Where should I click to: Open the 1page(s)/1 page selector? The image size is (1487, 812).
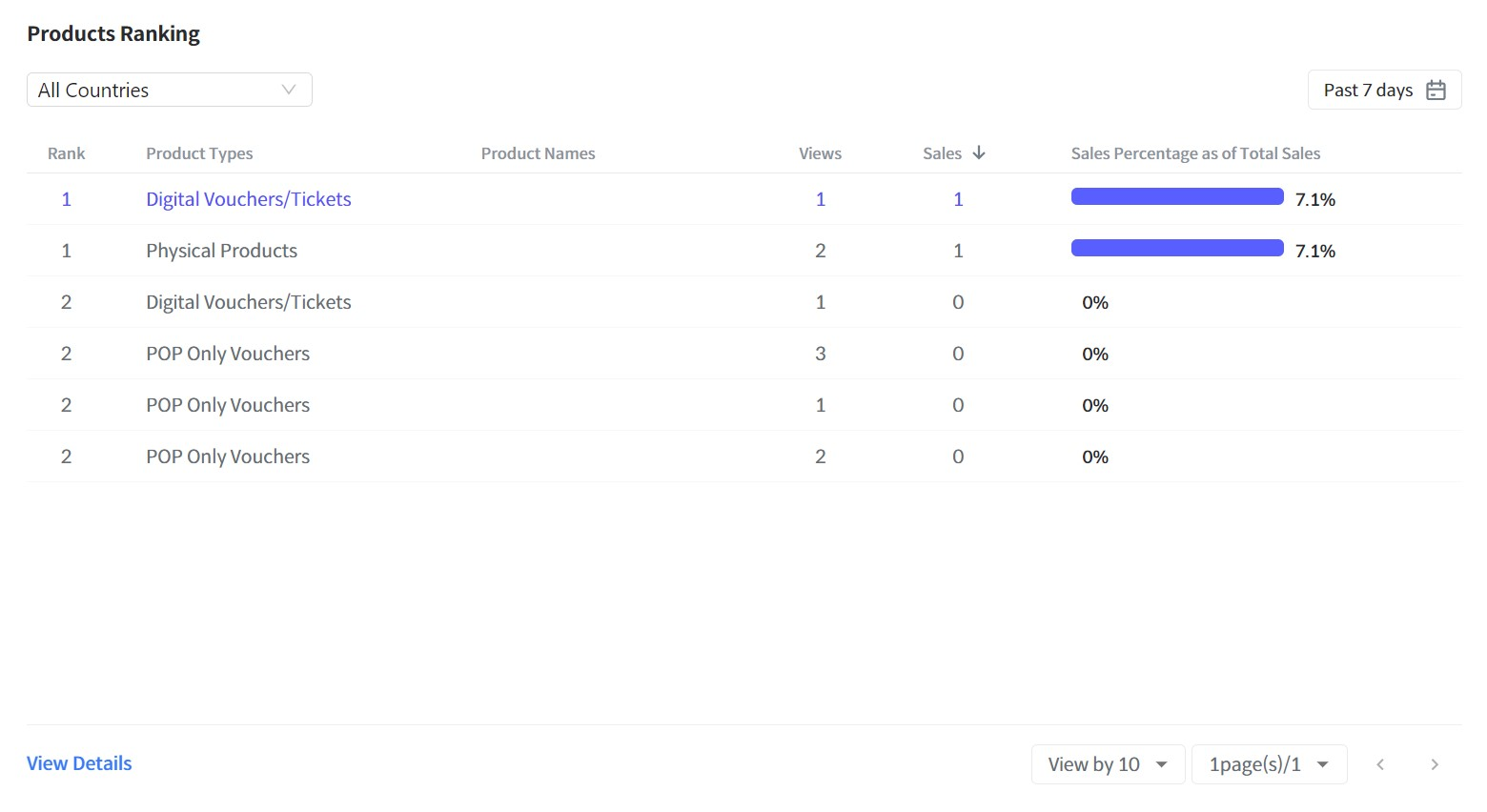(1269, 764)
